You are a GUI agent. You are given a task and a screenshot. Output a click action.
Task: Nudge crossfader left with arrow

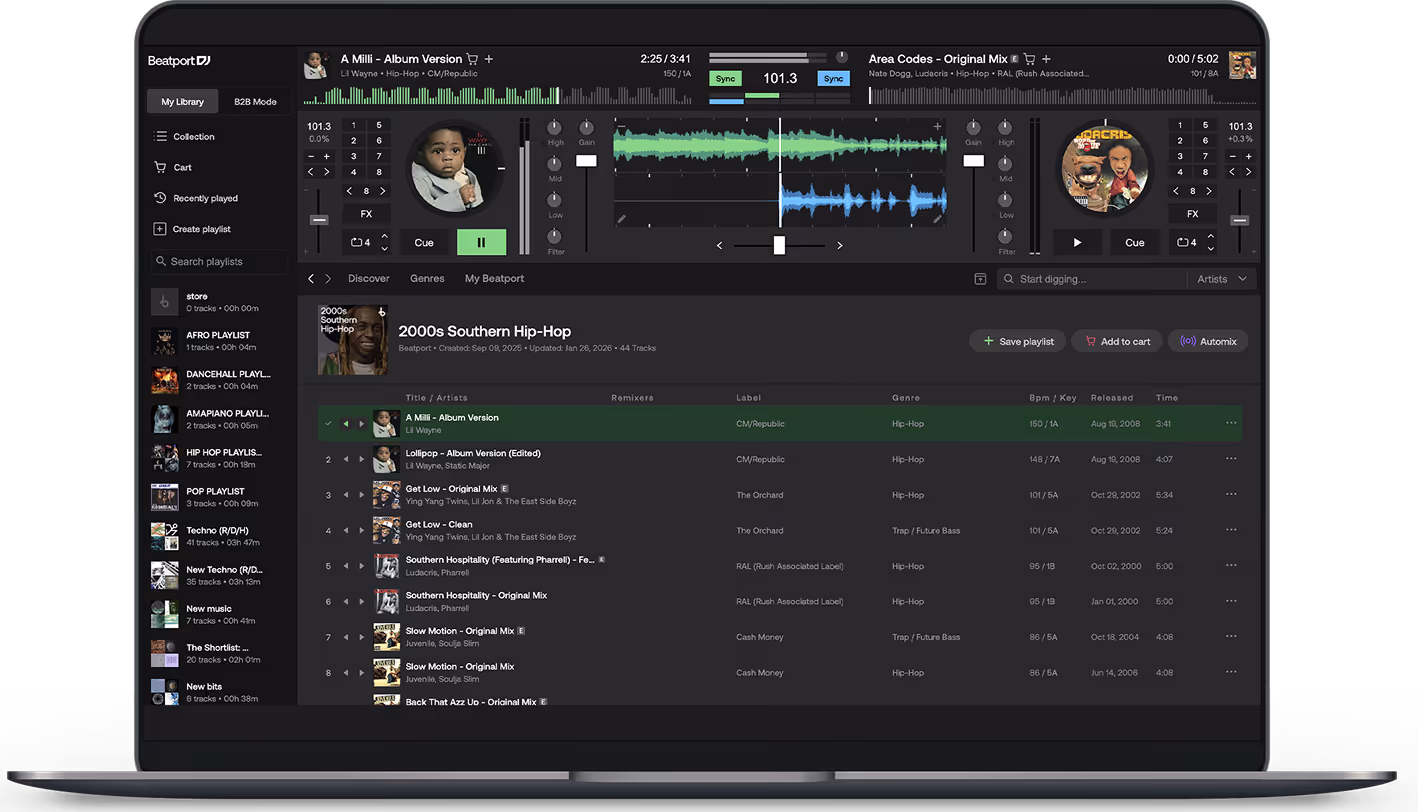point(720,245)
